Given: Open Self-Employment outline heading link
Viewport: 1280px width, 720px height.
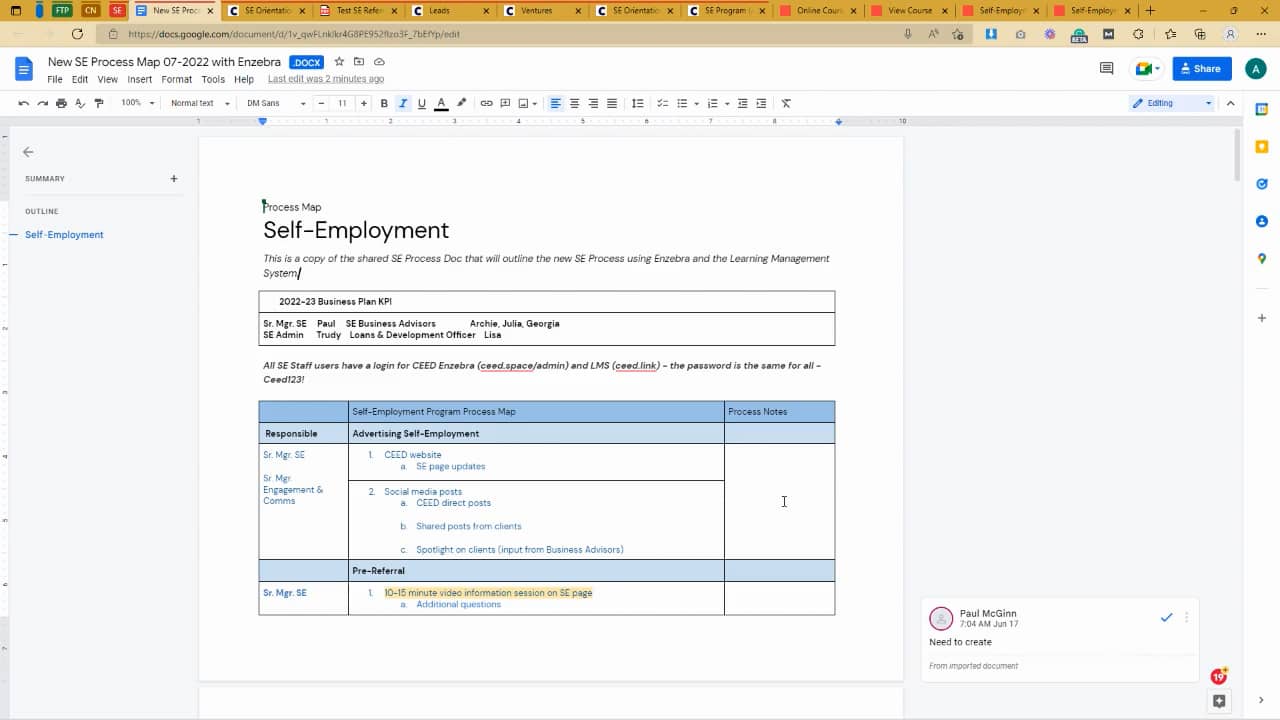Looking at the screenshot, I should pyautogui.click(x=64, y=235).
